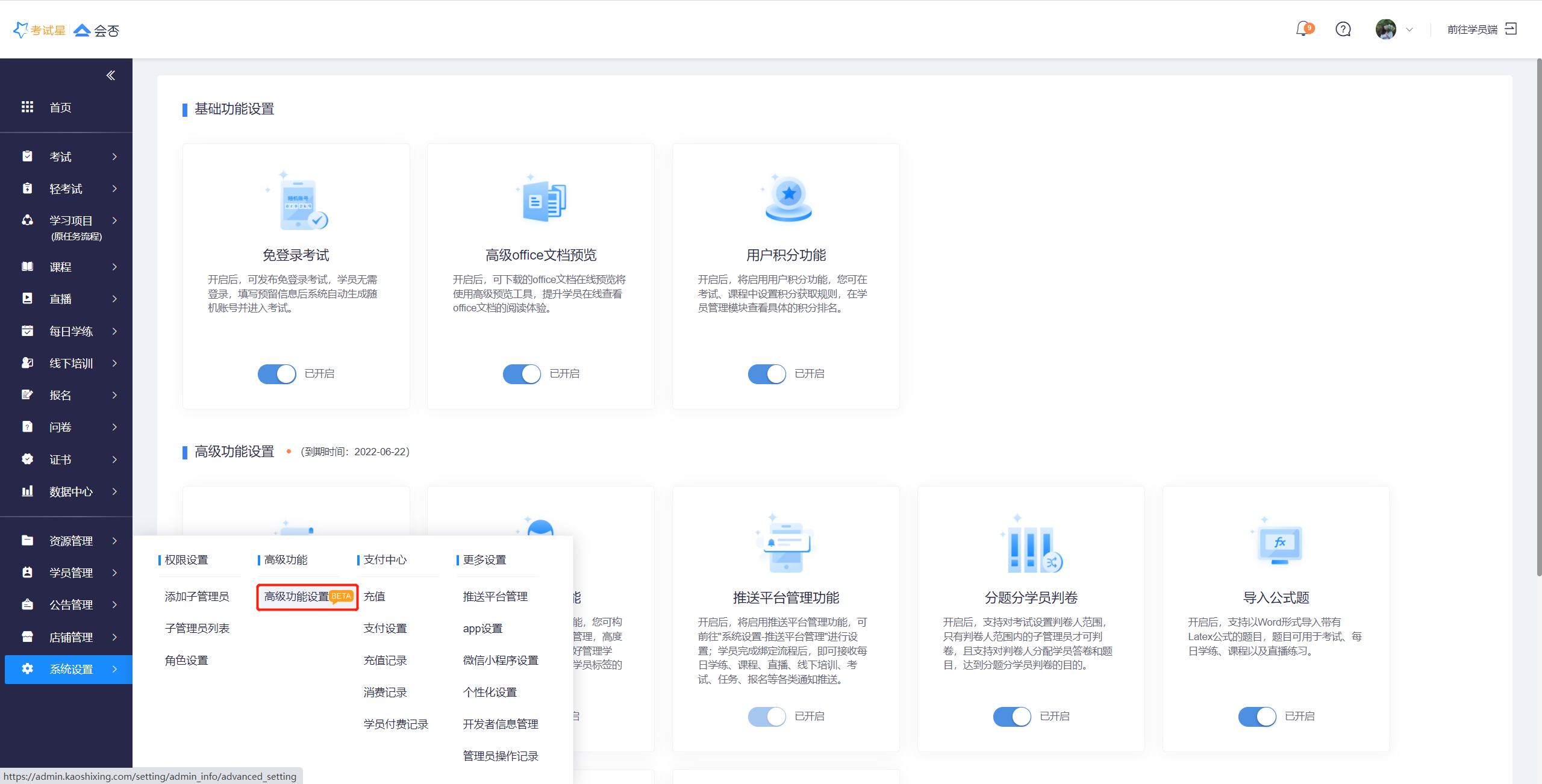Select 高级功能设置 BETA menu item
1542x784 pixels.
coord(307,597)
